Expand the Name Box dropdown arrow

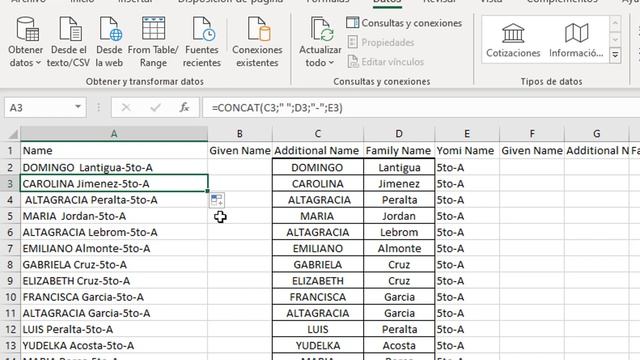[x=78, y=107]
